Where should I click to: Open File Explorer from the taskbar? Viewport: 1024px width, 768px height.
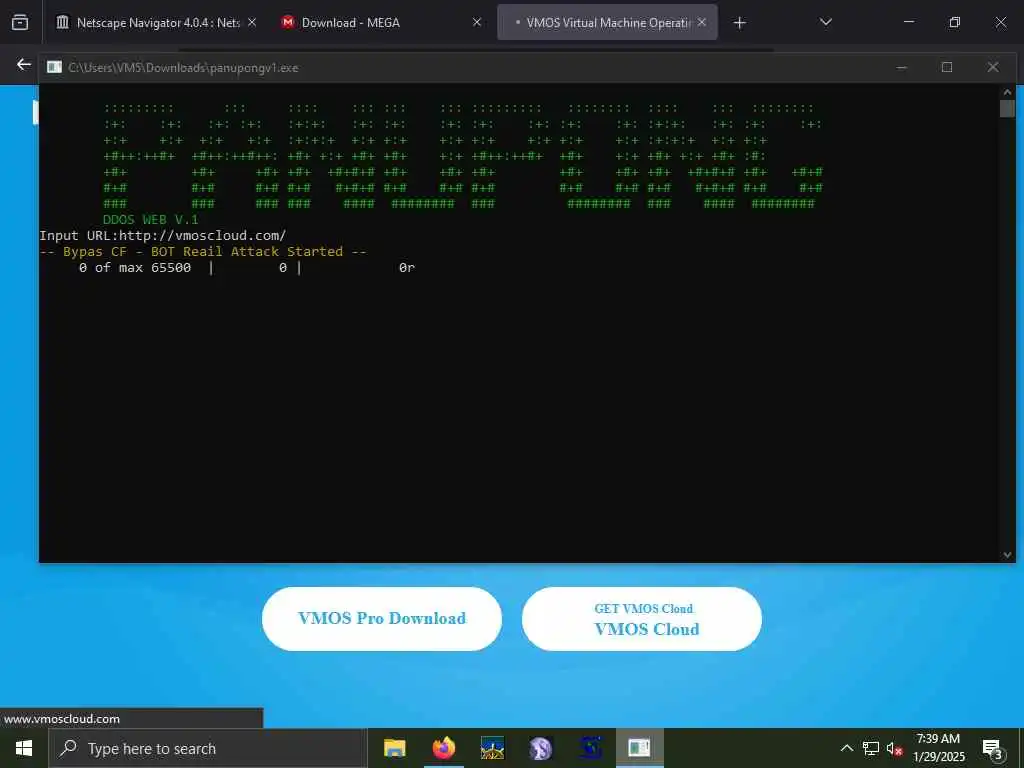pyautogui.click(x=394, y=748)
